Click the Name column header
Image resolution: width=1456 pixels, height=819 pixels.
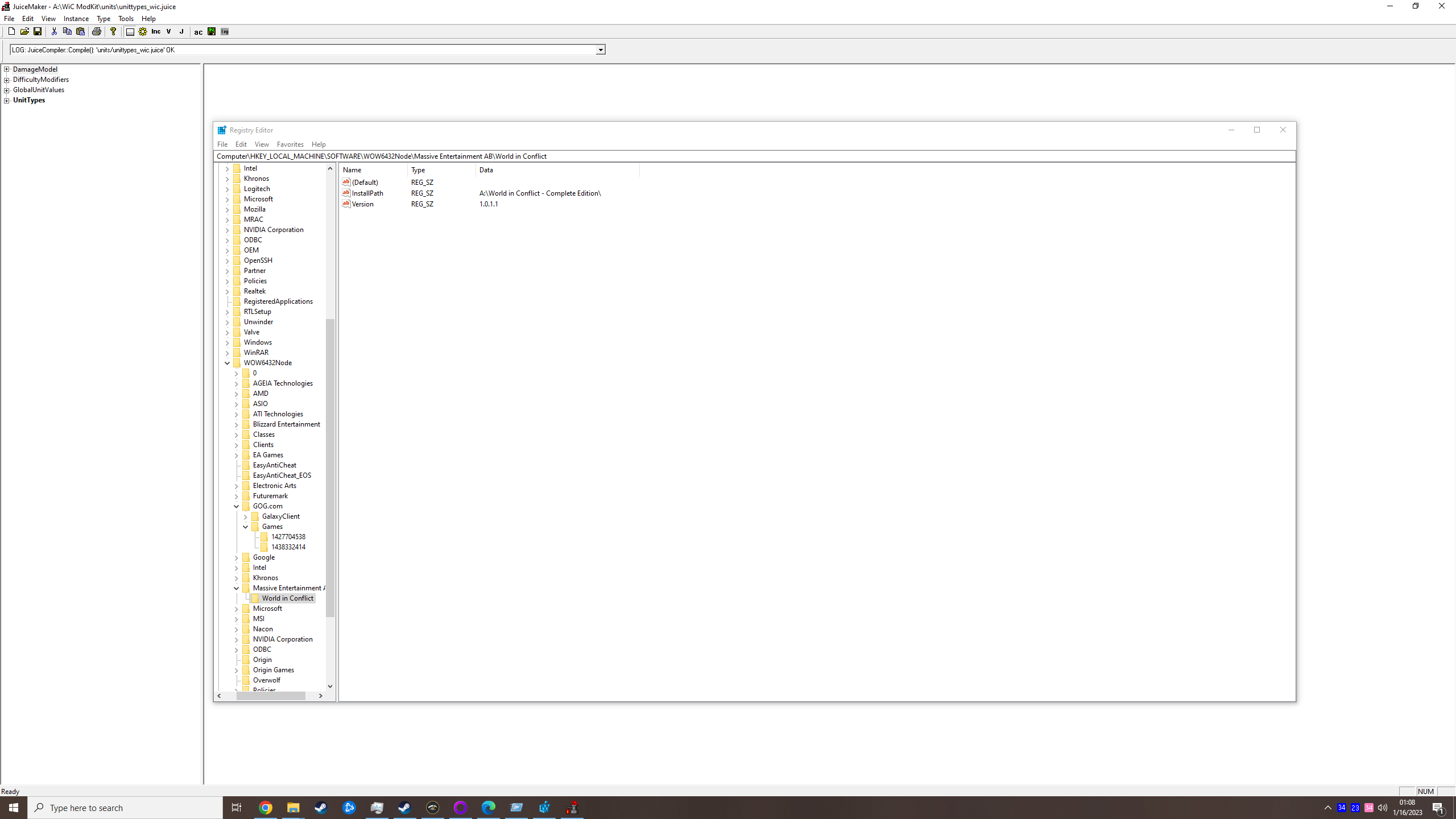tap(374, 170)
